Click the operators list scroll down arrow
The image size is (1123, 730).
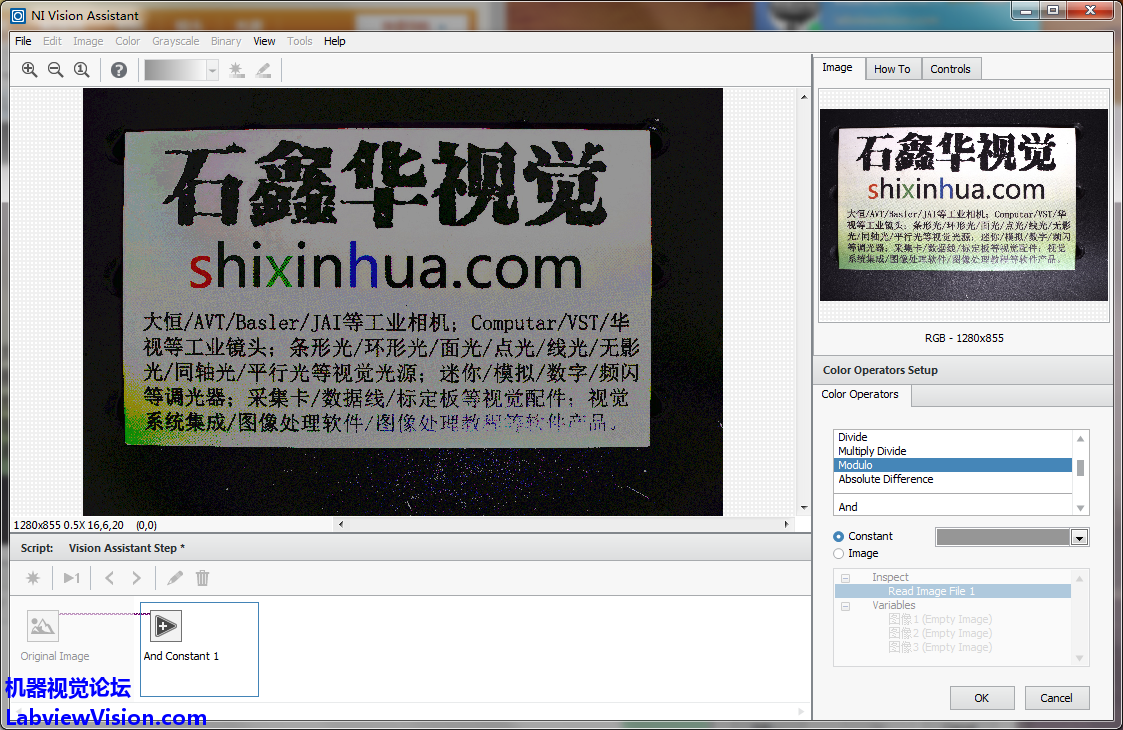[x=1081, y=508]
